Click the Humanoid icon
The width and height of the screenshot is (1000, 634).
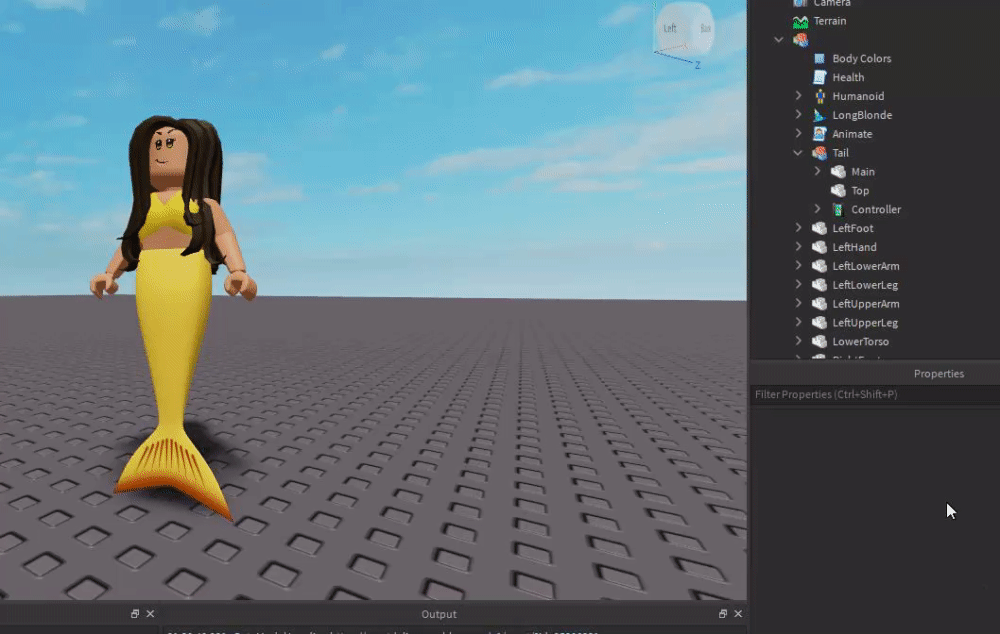pos(820,96)
